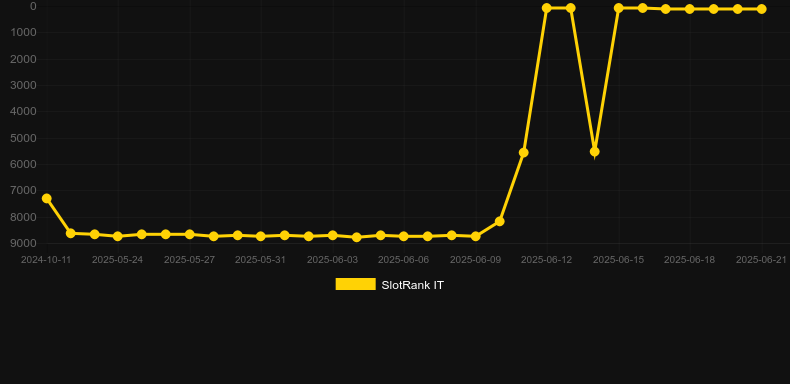Screen dimensions: 790x384
Task: Click the SlotRank IT legend label
Action: (x=413, y=285)
